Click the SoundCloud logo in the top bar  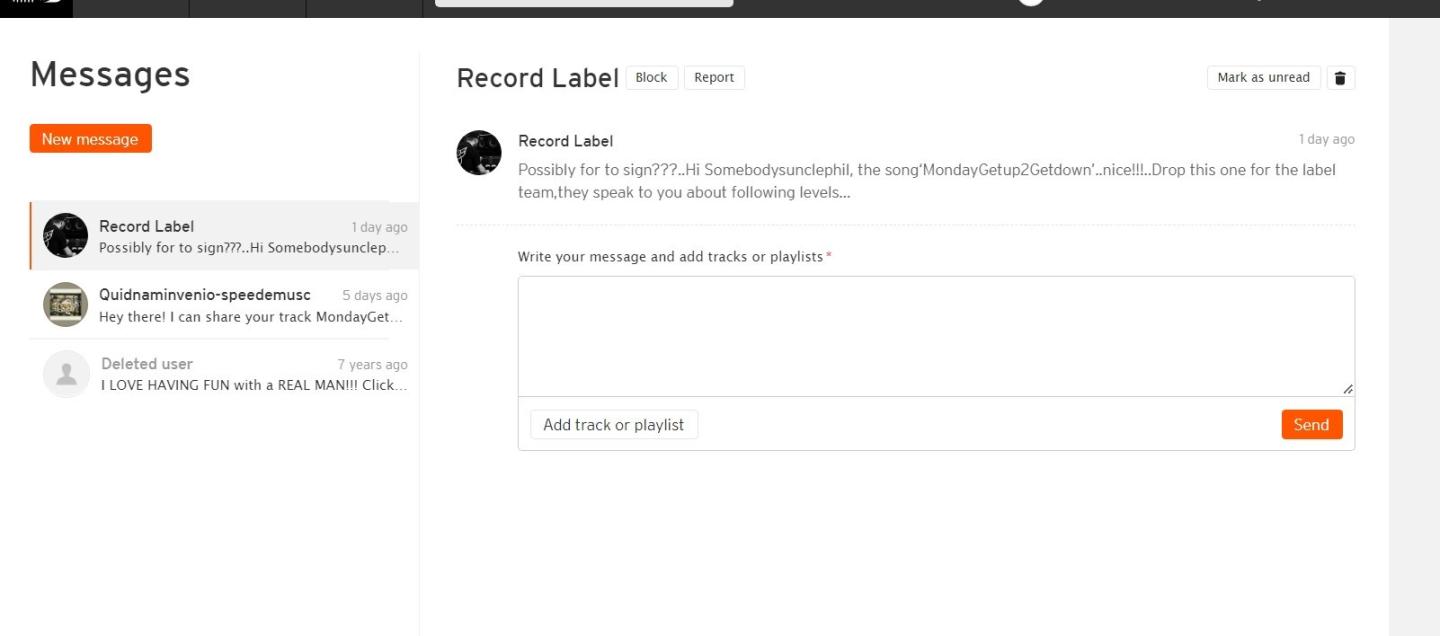point(36,5)
